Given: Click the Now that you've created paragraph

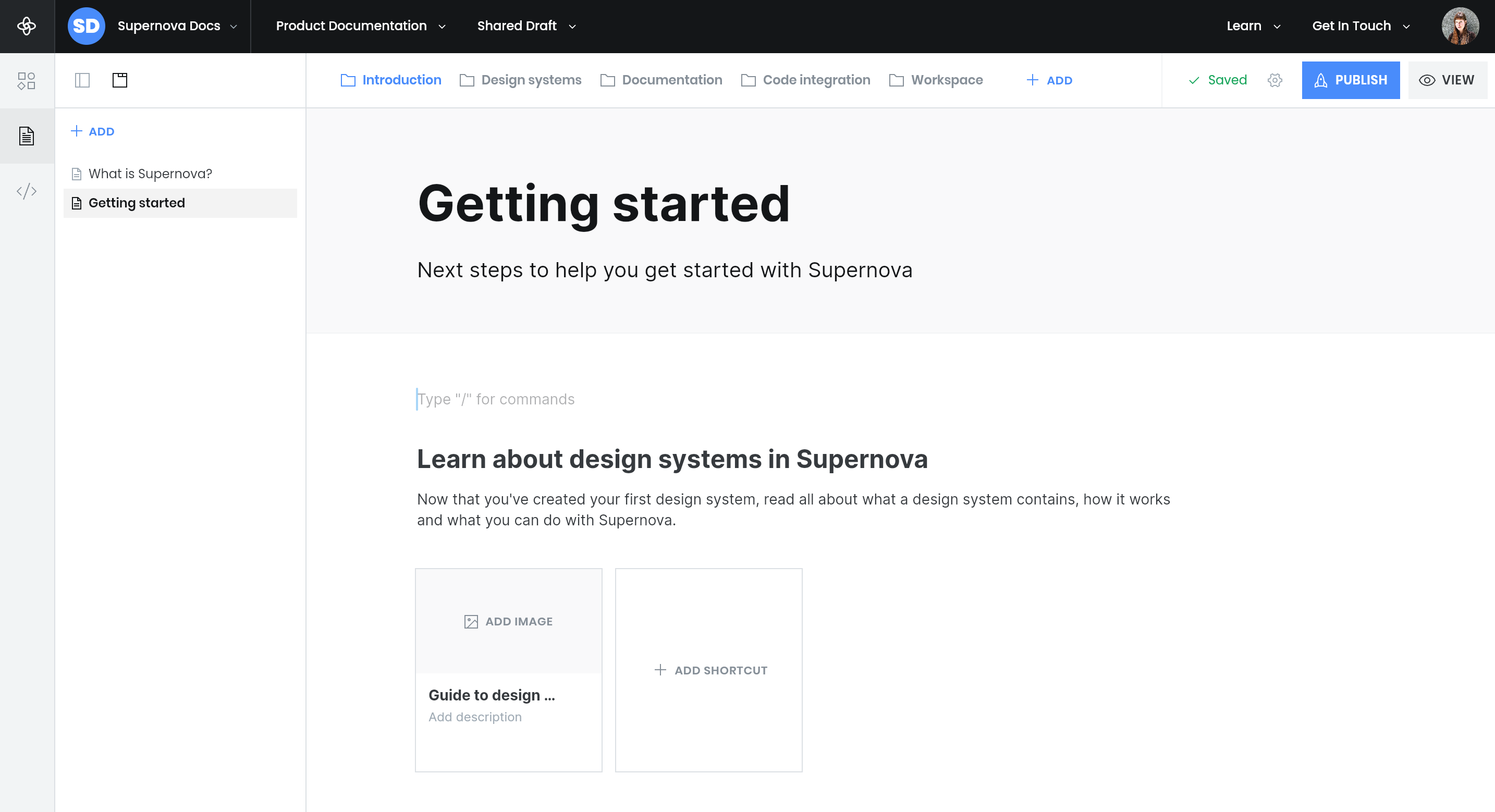Looking at the screenshot, I should pos(793,510).
